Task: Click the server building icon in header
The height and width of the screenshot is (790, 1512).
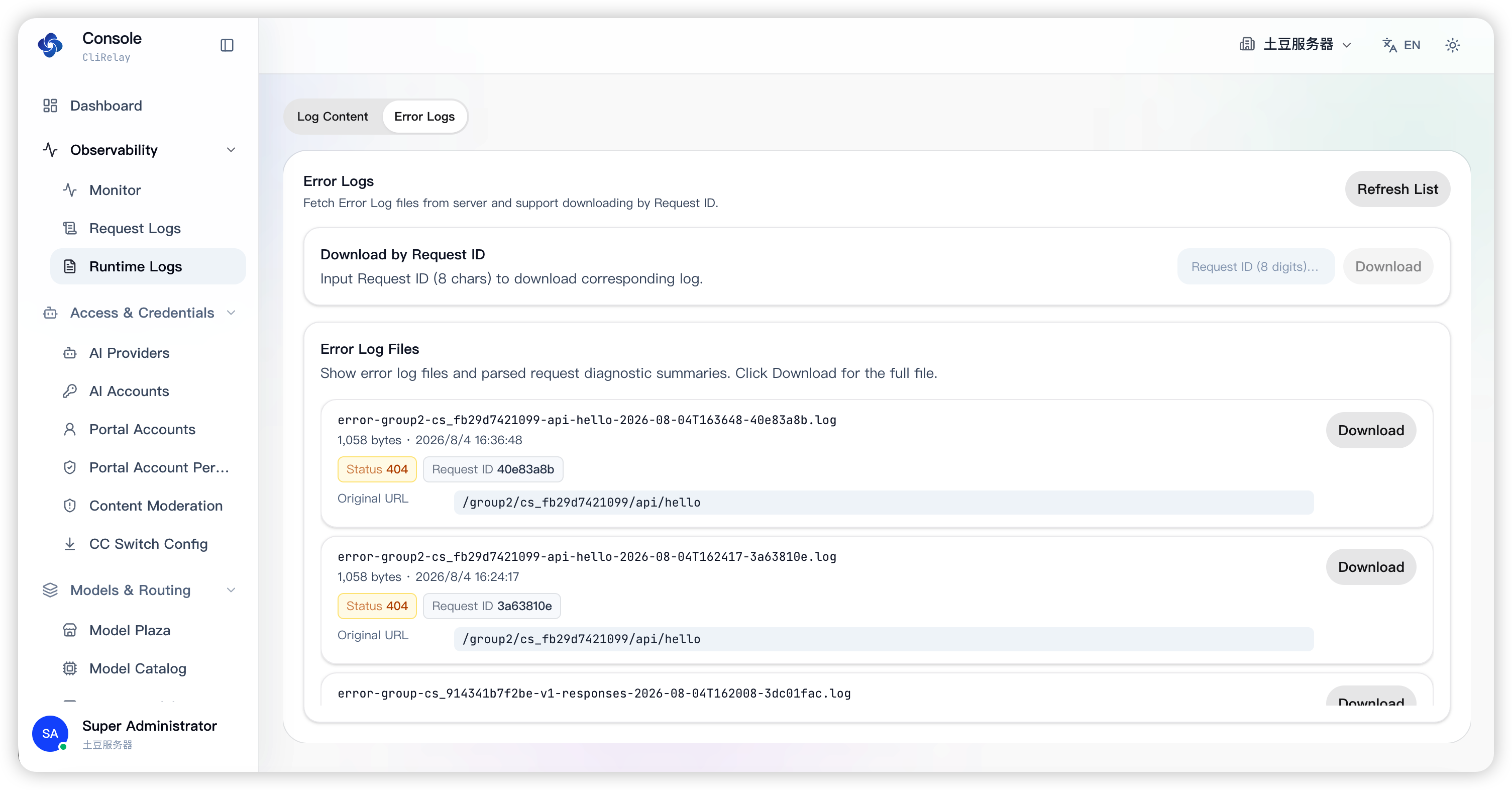Action: click(x=1247, y=45)
